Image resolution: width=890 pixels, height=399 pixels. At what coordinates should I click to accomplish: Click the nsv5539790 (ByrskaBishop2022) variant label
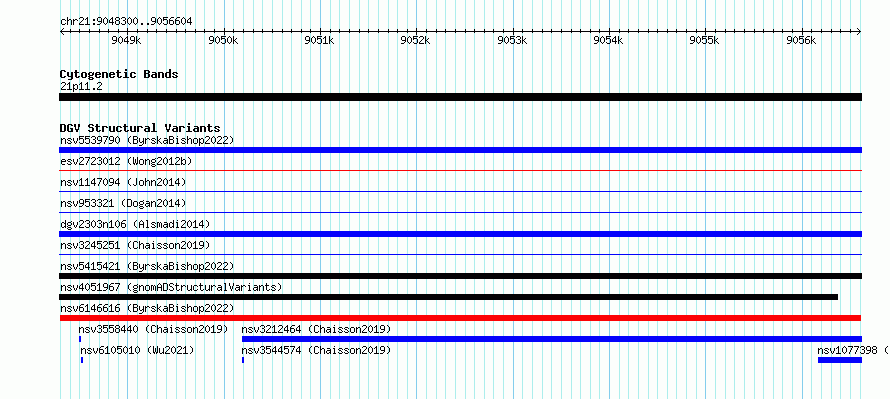tap(147, 140)
